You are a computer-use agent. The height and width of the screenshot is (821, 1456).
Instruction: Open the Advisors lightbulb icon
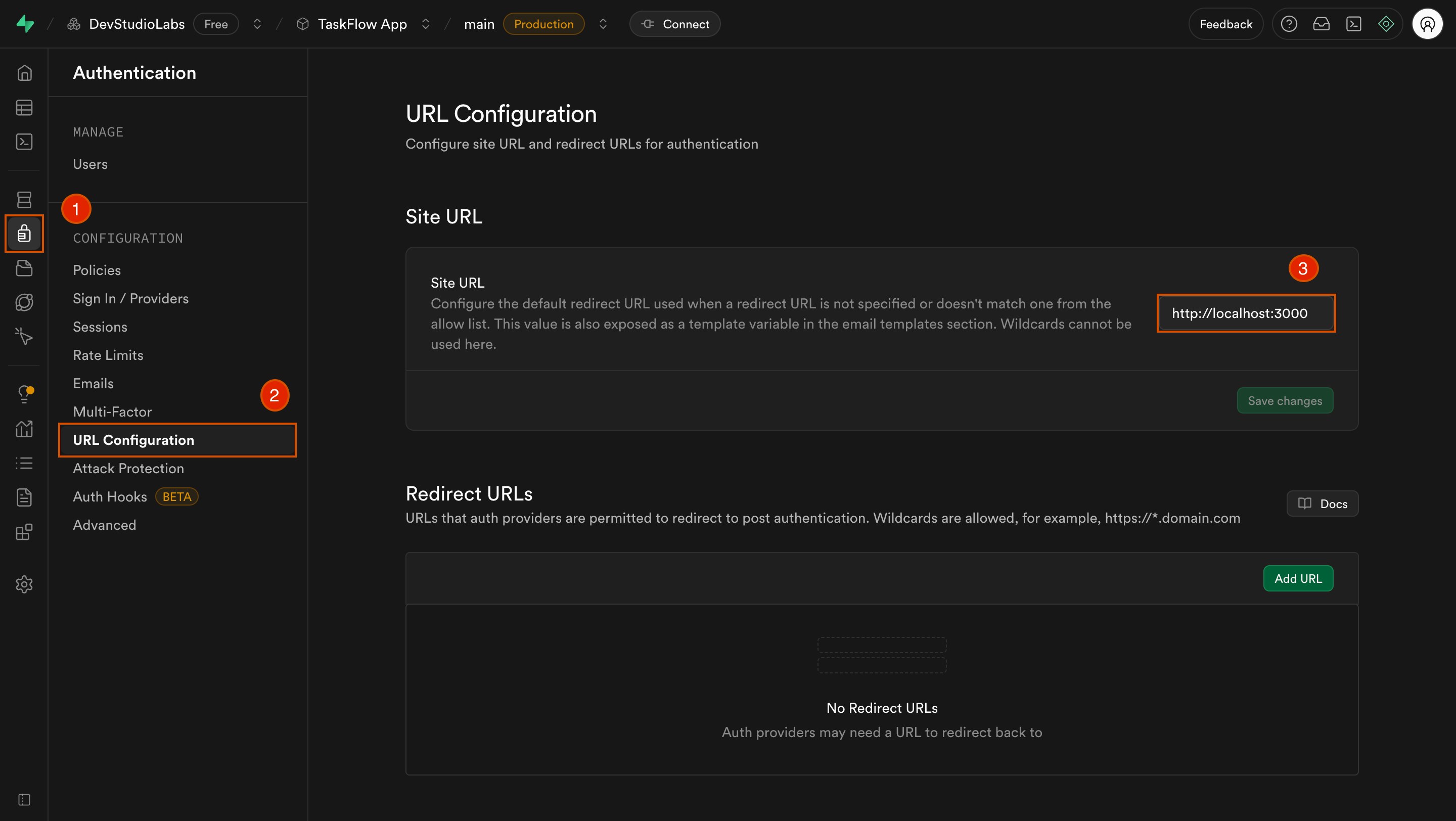(x=24, y=394)
